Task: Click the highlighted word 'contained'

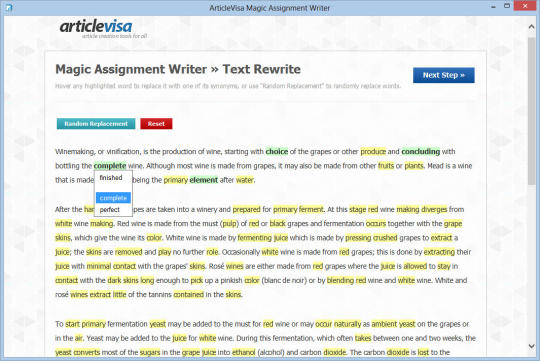Action: [x=188, y=294]
